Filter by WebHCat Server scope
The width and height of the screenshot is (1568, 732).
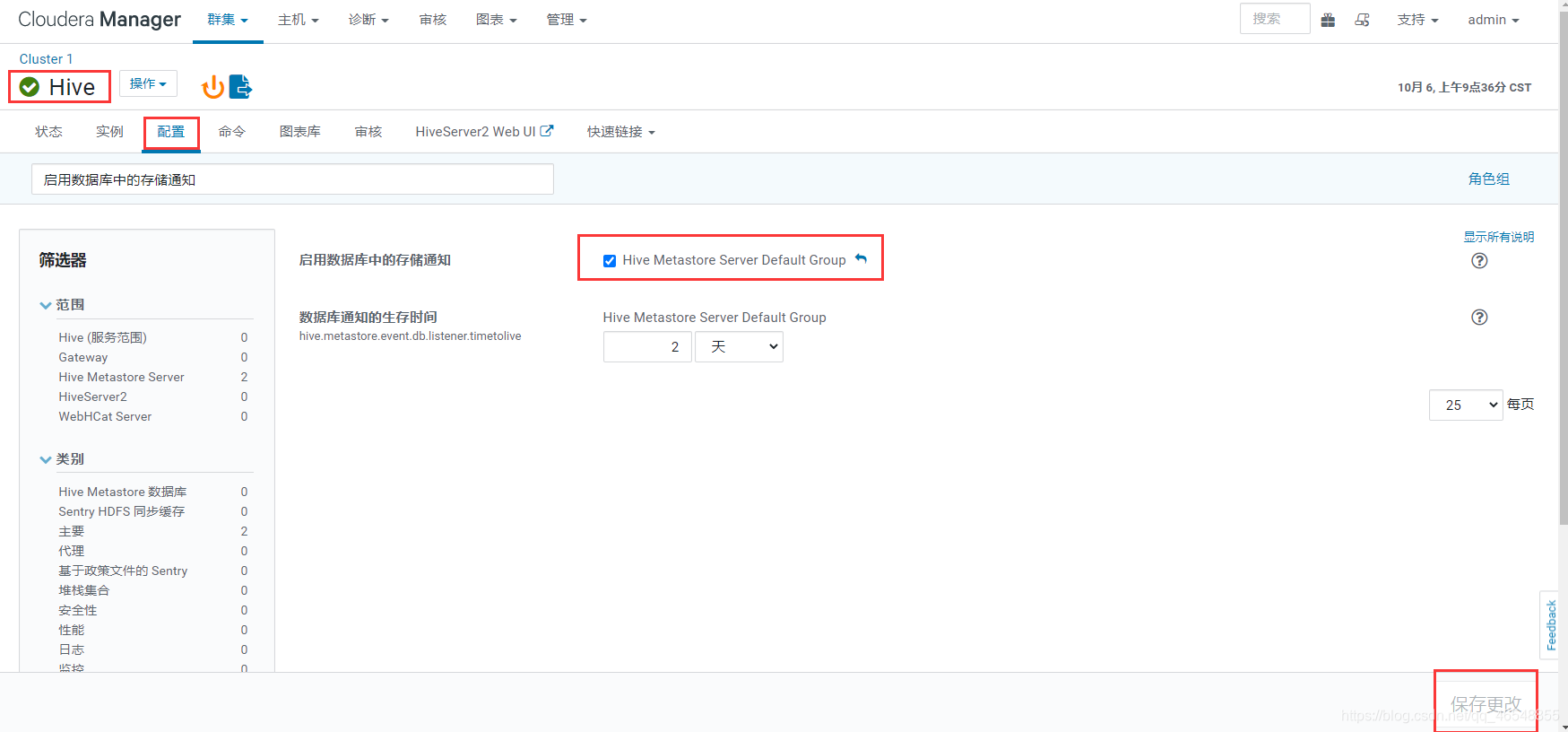pyautogui.click(x=105, y=416)
